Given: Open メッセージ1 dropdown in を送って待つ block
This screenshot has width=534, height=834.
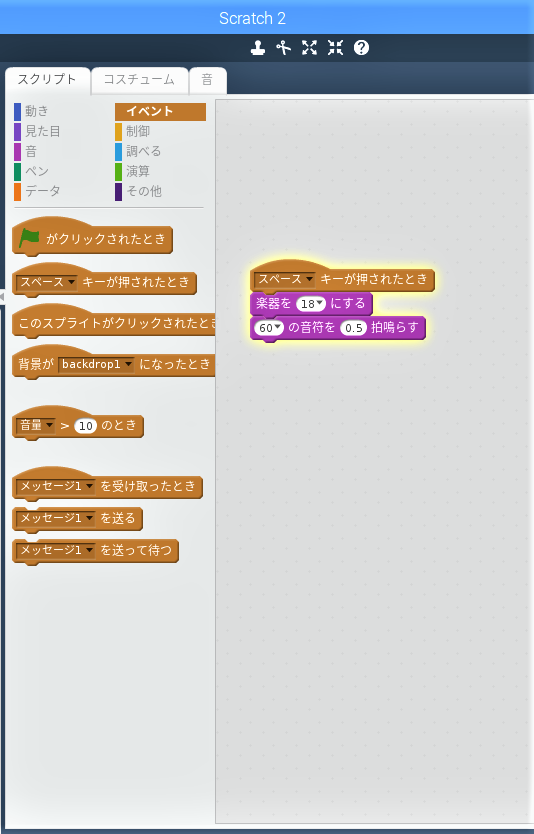Looking at the screenshot, I should [x=55, y=550].
